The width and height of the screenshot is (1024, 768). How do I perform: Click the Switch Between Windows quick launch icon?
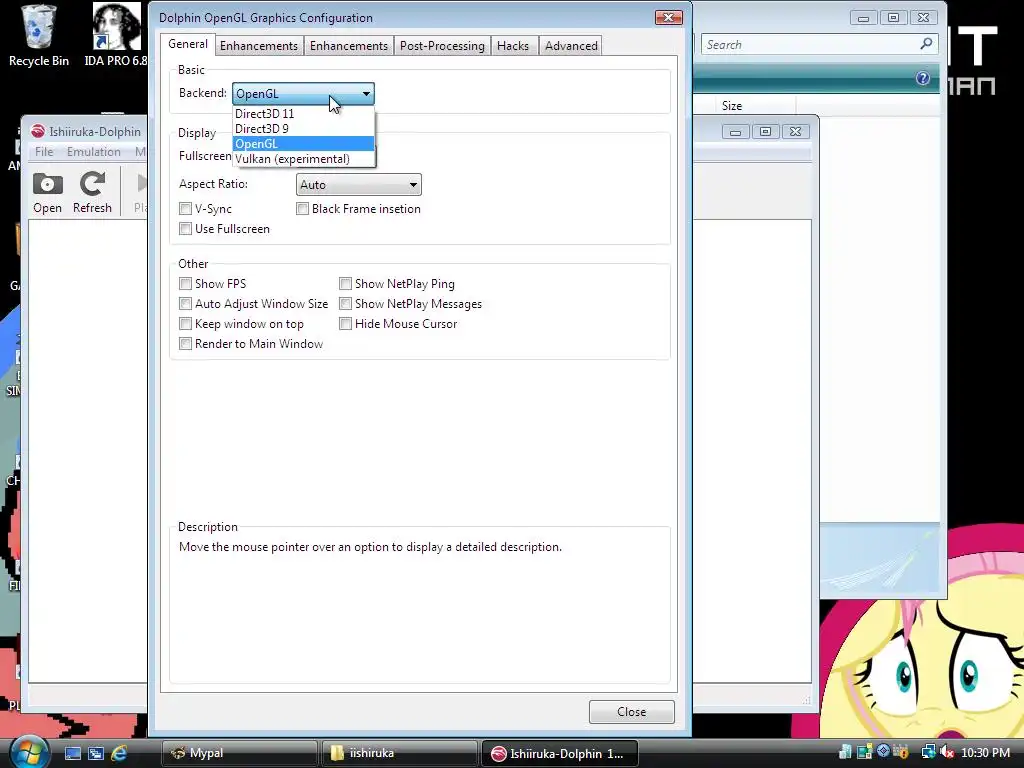96,753
